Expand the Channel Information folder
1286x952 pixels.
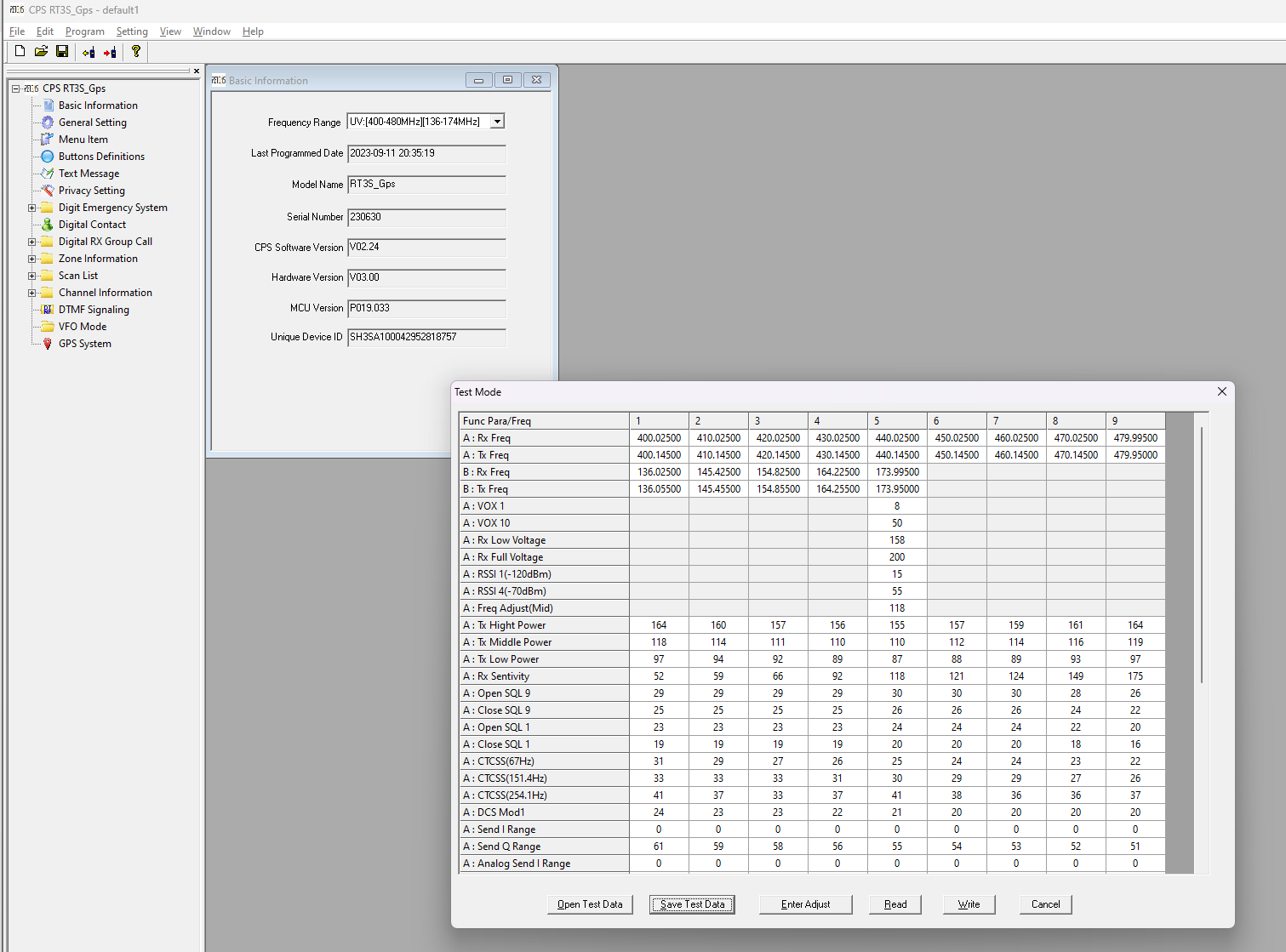coord(32,293)
